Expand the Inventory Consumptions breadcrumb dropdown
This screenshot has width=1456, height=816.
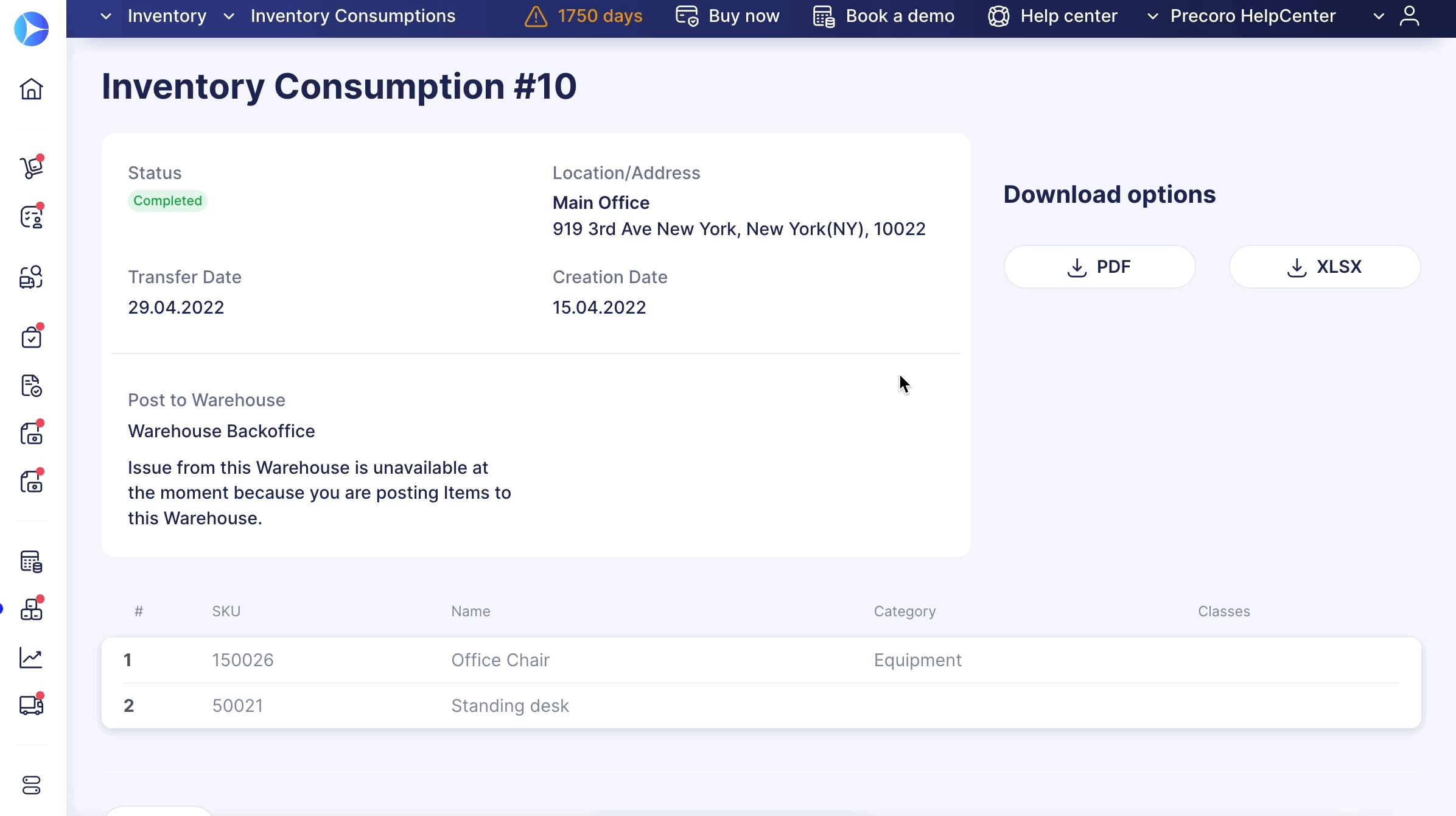click(341, 16)
